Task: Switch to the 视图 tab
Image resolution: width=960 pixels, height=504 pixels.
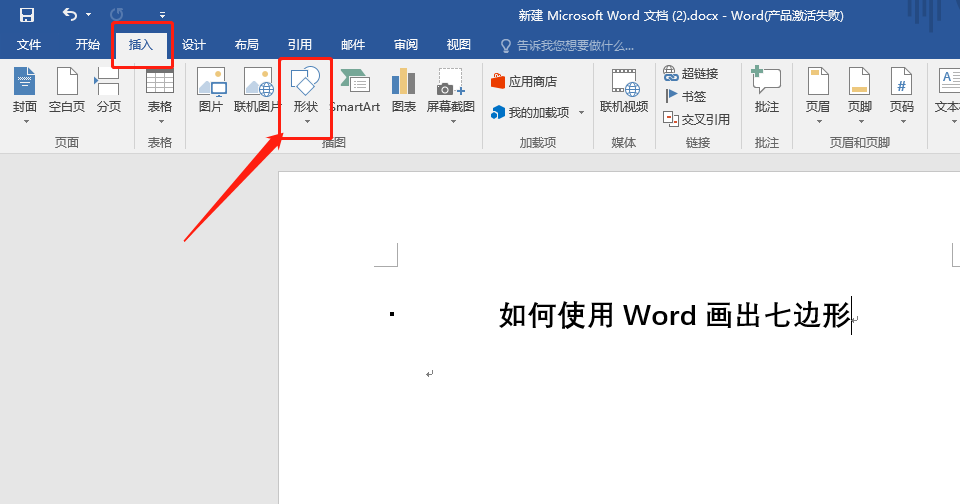Action: (459, 45)
